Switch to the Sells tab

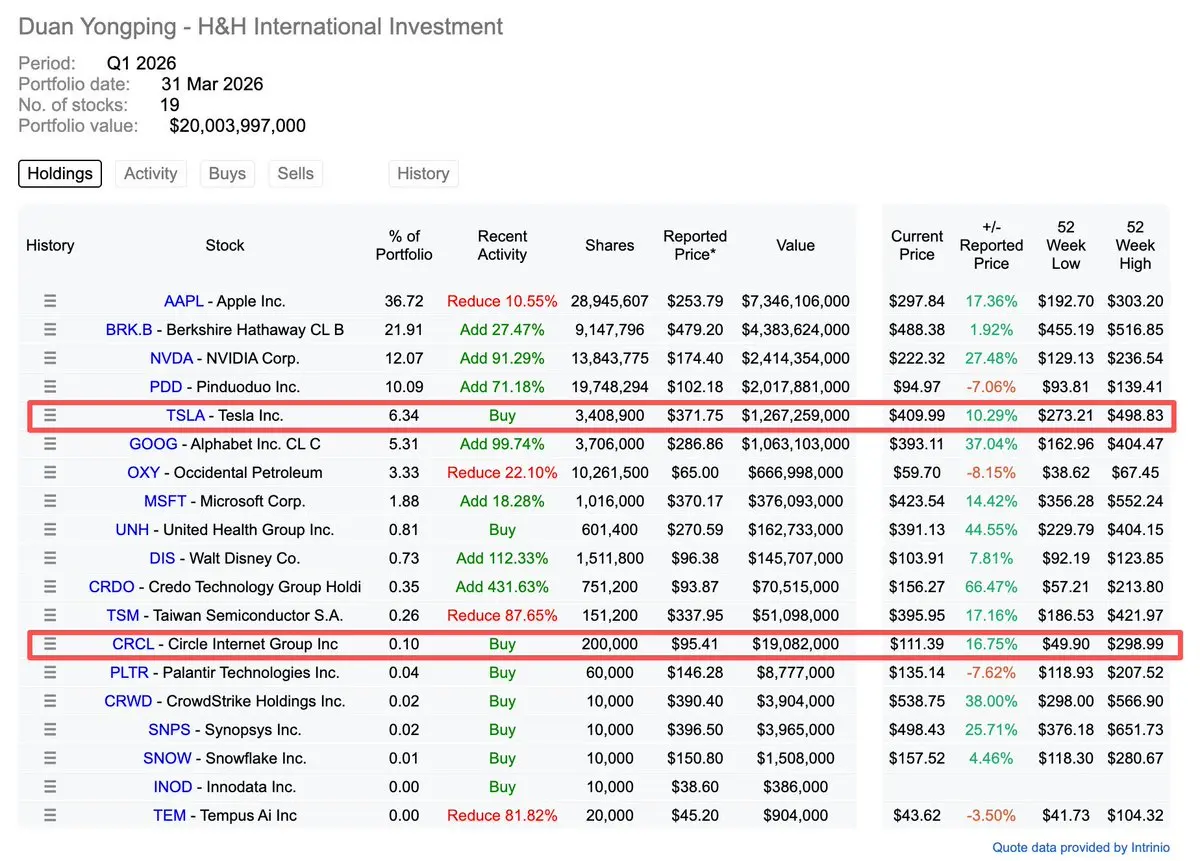pyautogui.click(x=295, y=173)
